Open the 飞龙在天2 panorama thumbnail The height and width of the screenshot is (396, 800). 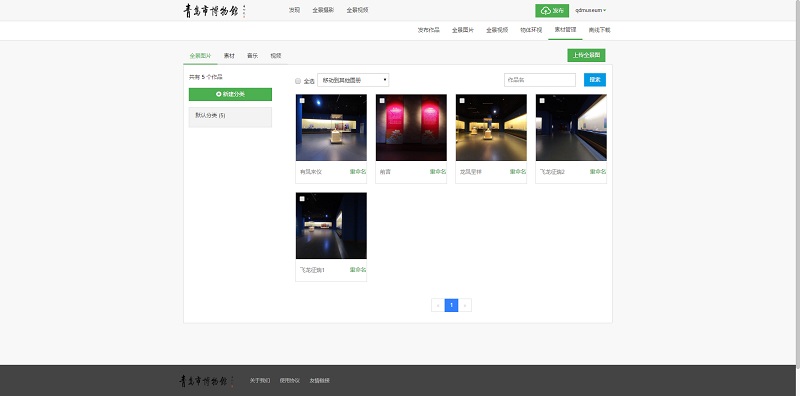[x=571, y=128]
